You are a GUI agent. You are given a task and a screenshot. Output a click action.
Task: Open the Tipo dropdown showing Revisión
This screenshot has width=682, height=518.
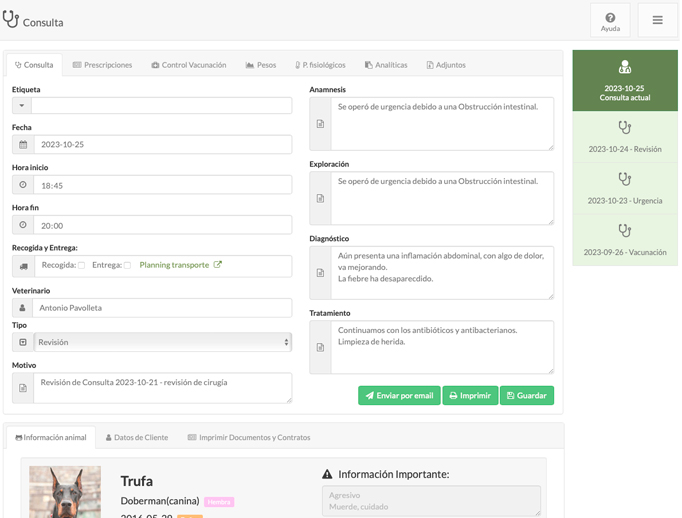click(162, 342)
